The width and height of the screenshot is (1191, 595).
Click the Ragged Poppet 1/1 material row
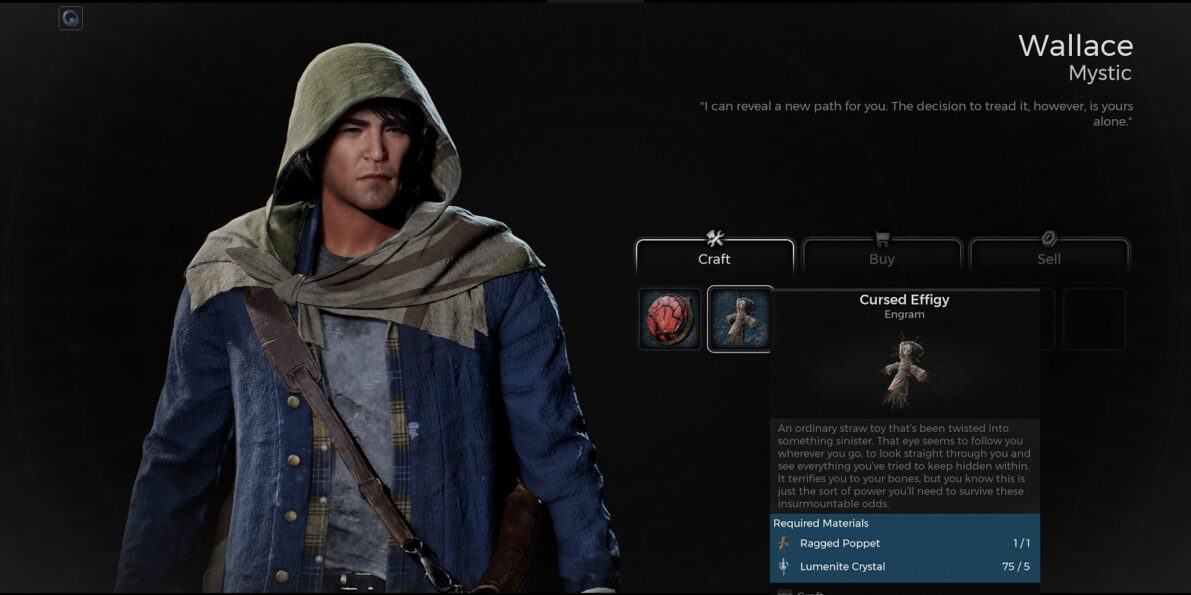tap(905, 543)
